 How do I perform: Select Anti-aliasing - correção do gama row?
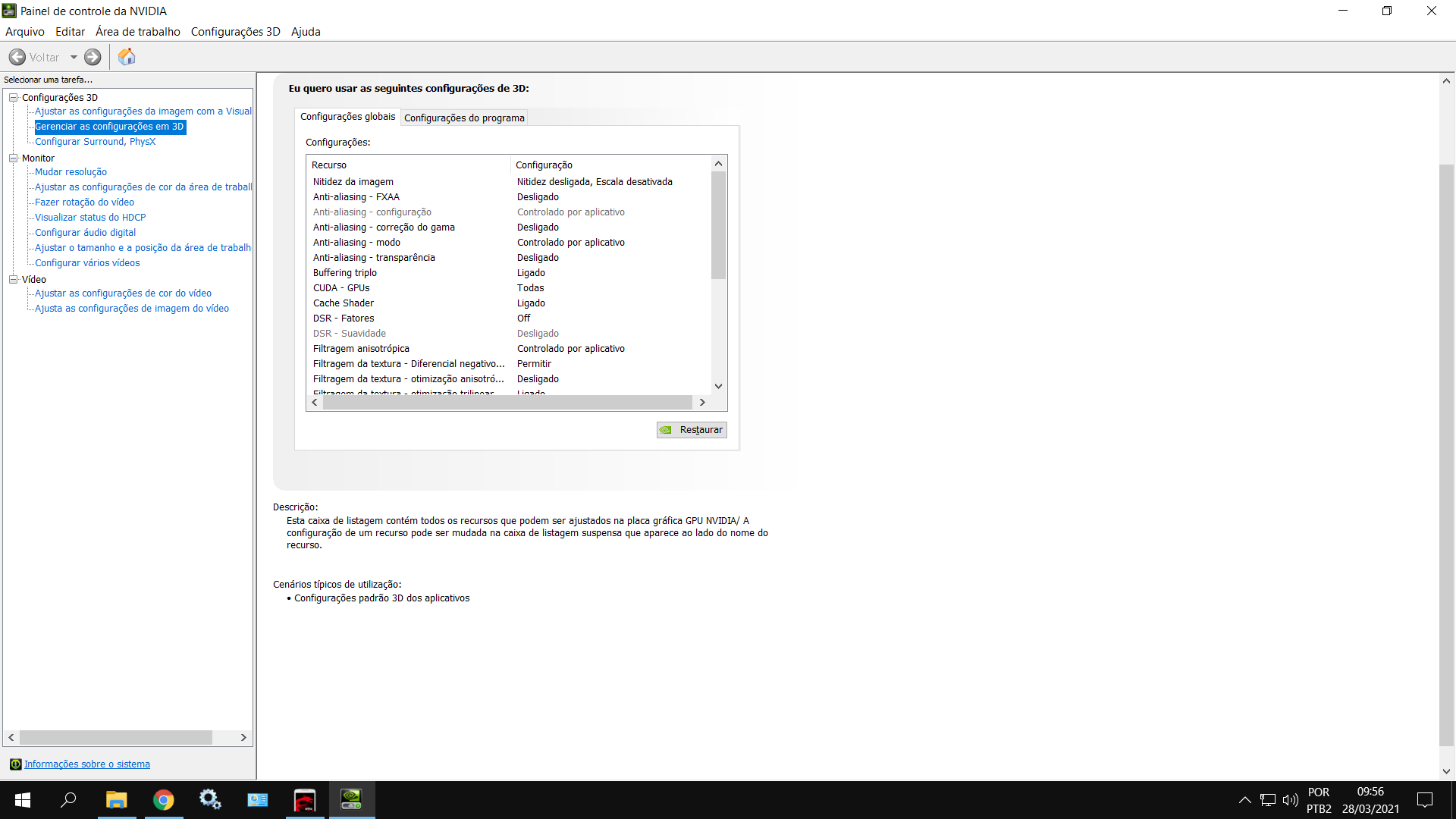[509, 227]
